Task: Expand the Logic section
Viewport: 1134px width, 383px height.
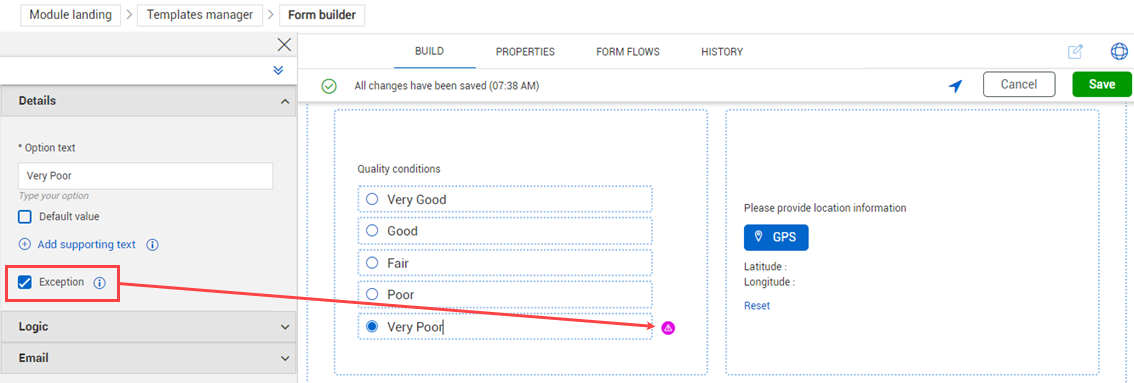Action: (148, 327)
